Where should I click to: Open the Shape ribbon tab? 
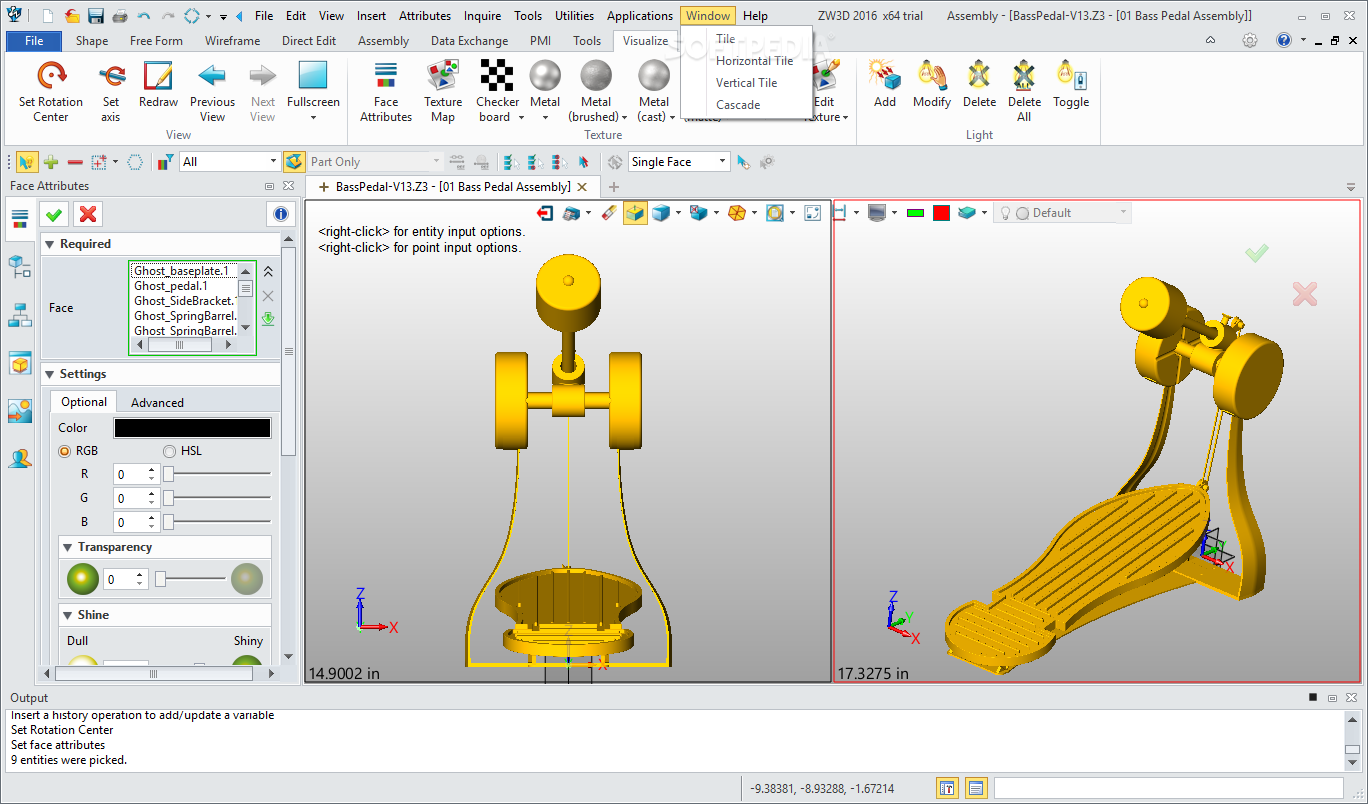point(92,41)
